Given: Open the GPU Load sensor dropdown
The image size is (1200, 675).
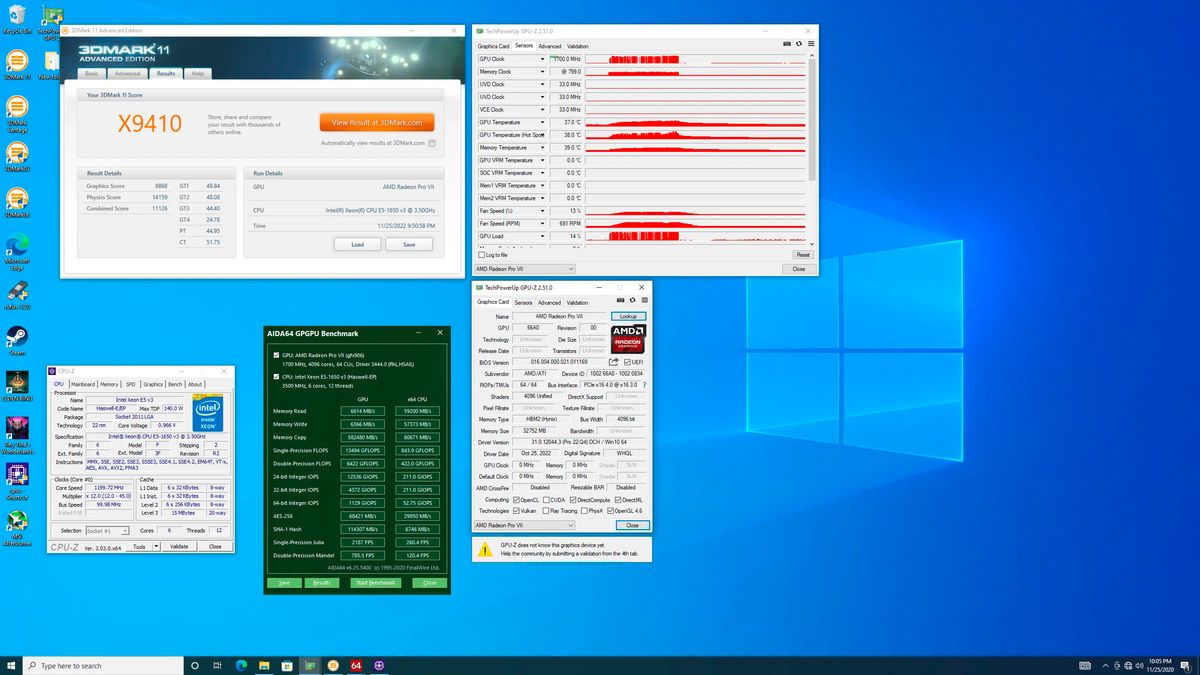Looking at the screenshot, I should [543, 236].
